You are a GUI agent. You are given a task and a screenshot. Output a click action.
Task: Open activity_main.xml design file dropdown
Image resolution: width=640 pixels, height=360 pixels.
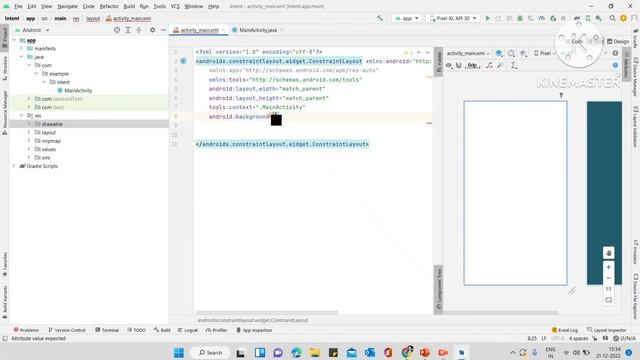(x=468, y=53)
